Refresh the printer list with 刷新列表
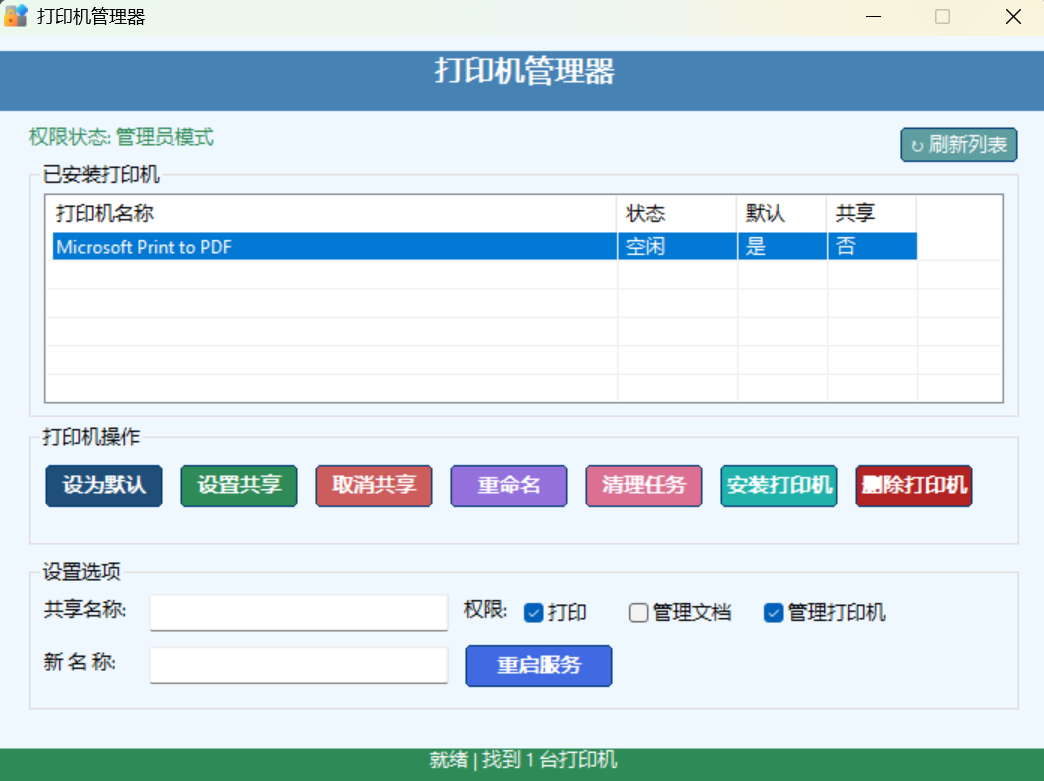 pos(957,144)
